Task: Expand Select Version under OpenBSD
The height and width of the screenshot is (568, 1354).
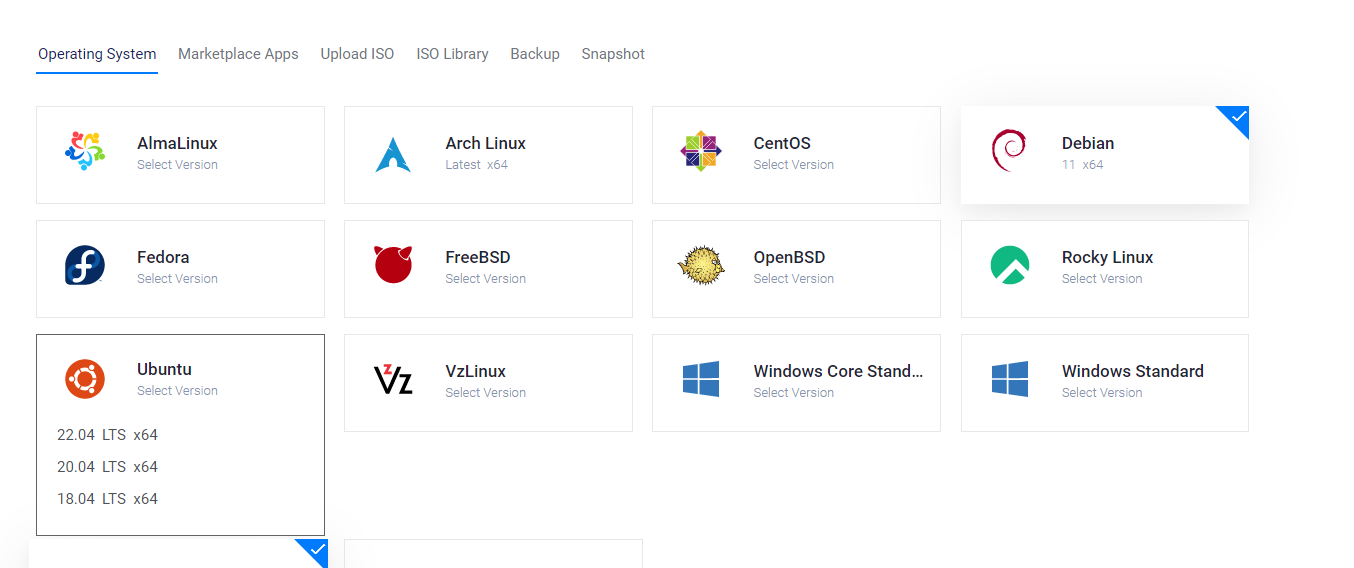Action: [794, 279]
